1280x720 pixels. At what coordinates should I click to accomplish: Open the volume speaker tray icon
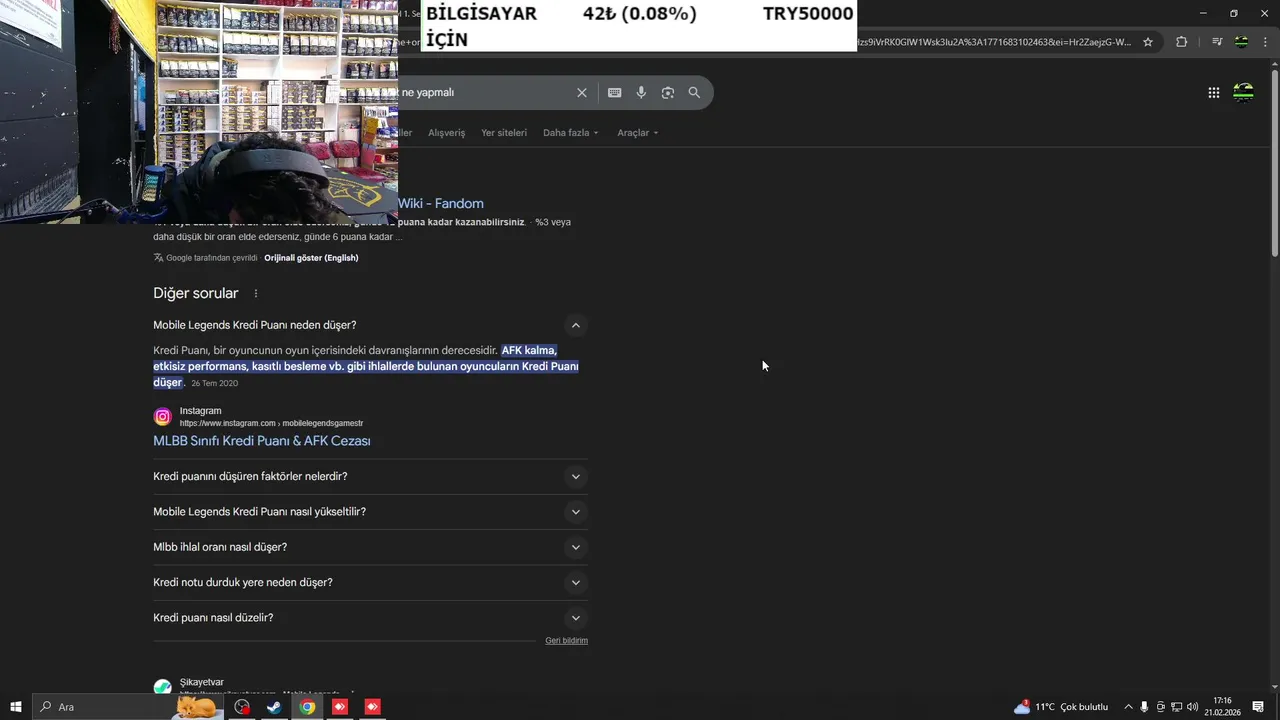1192,707
